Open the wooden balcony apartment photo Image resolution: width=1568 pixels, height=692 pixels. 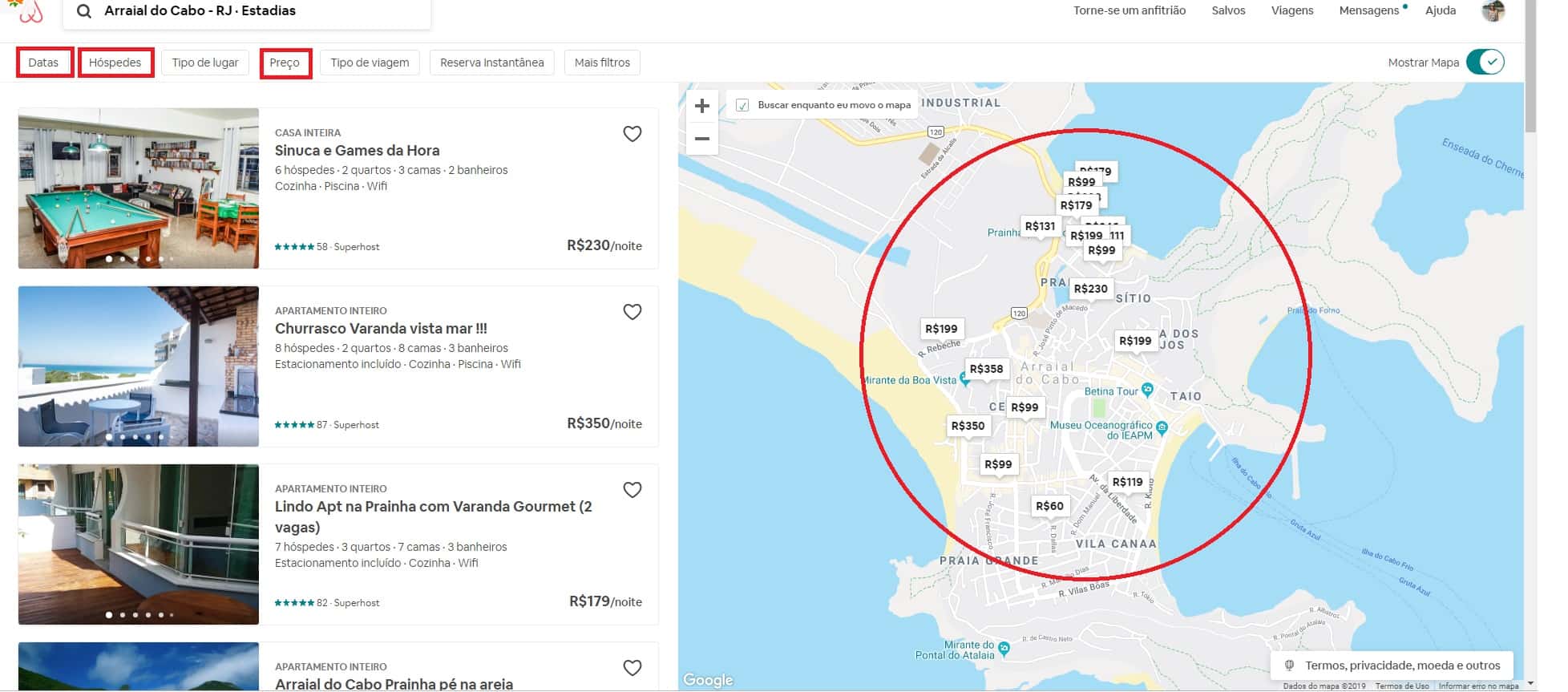point(139,544)
